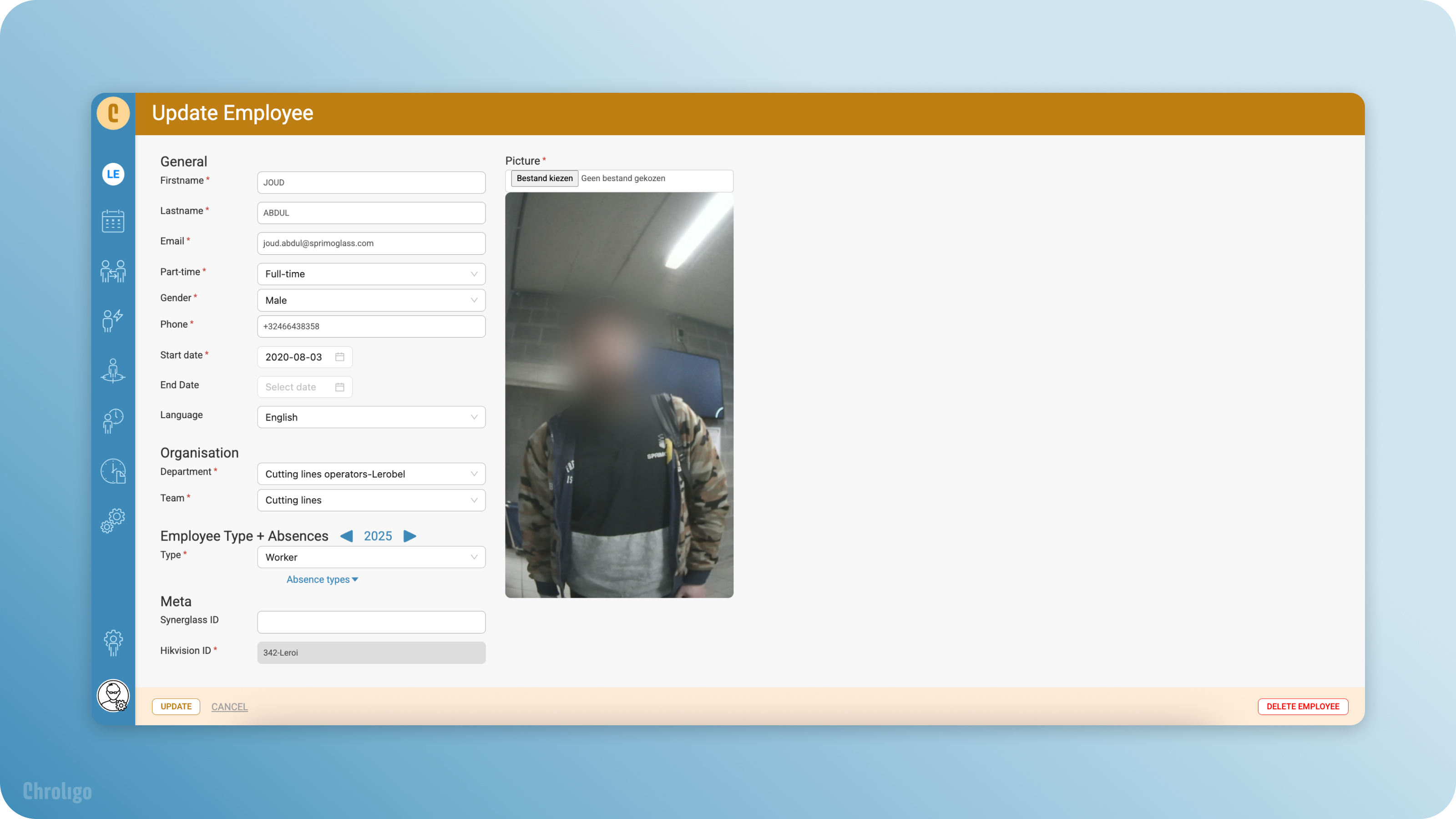The height and width of the screenshot is (819, 1456).
Task: Click the UPDATE button
Action: coord(176,707)
